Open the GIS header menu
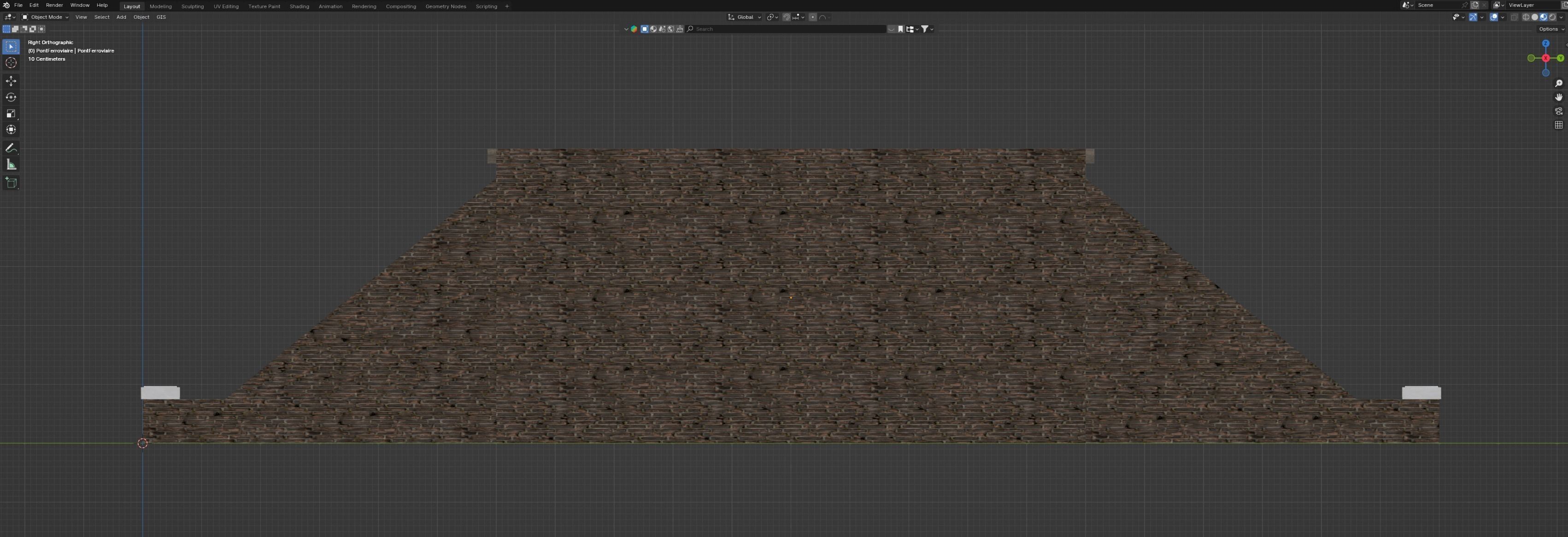Viewport: 1568px width, 537px height. point(161,17)
